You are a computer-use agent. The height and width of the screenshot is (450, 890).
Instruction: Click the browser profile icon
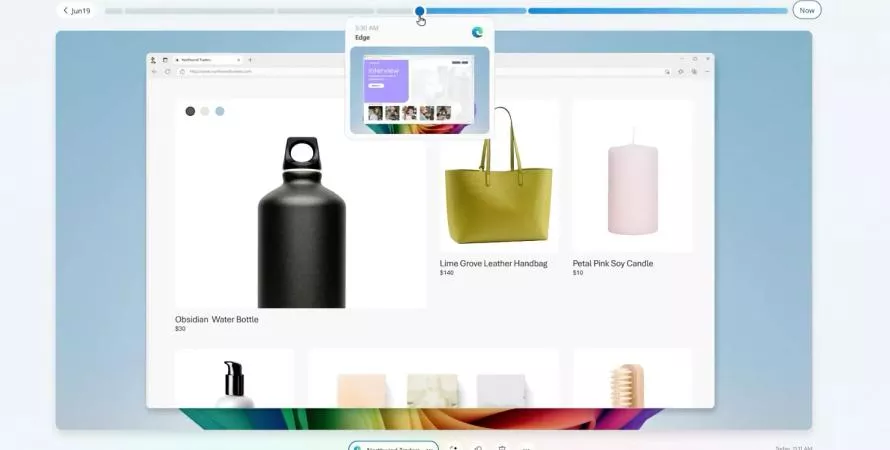tap(153, 60)
